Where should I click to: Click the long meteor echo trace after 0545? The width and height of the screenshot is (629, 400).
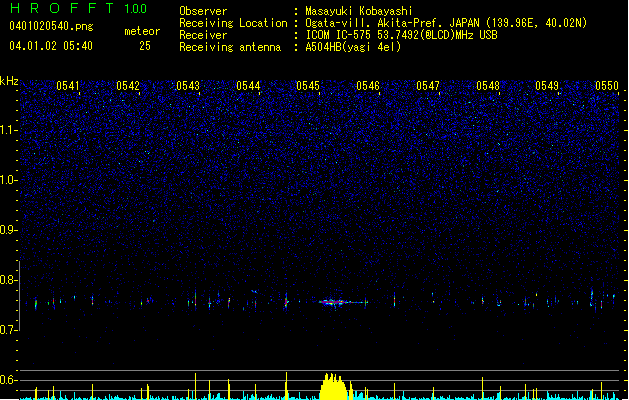pos(343,303)
